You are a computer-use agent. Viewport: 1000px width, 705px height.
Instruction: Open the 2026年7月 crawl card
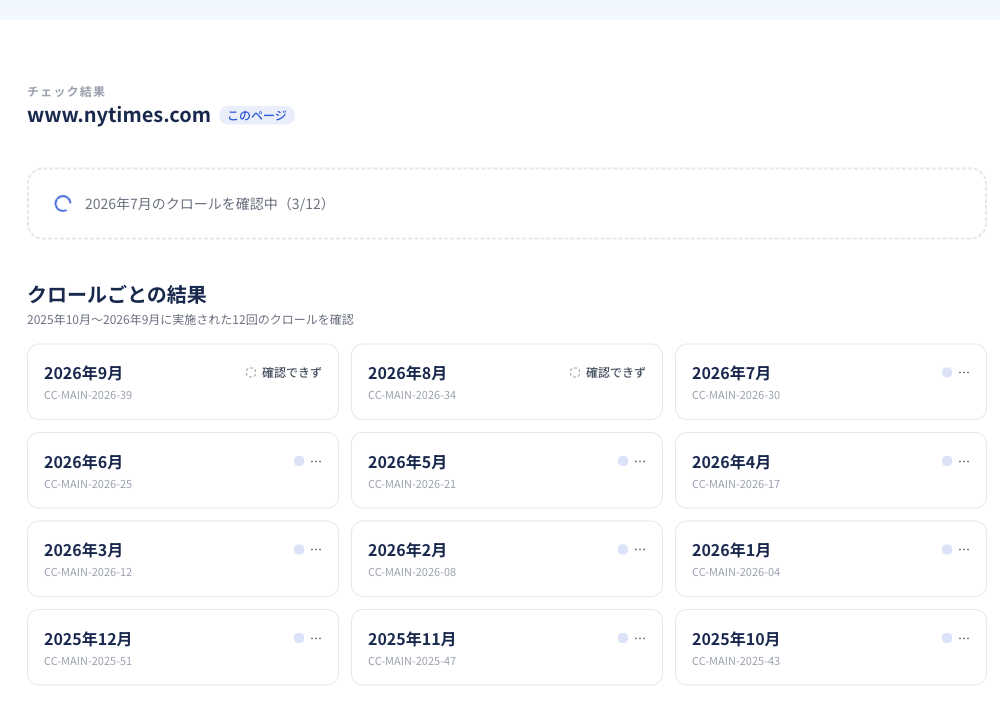(x=831, y=382)
